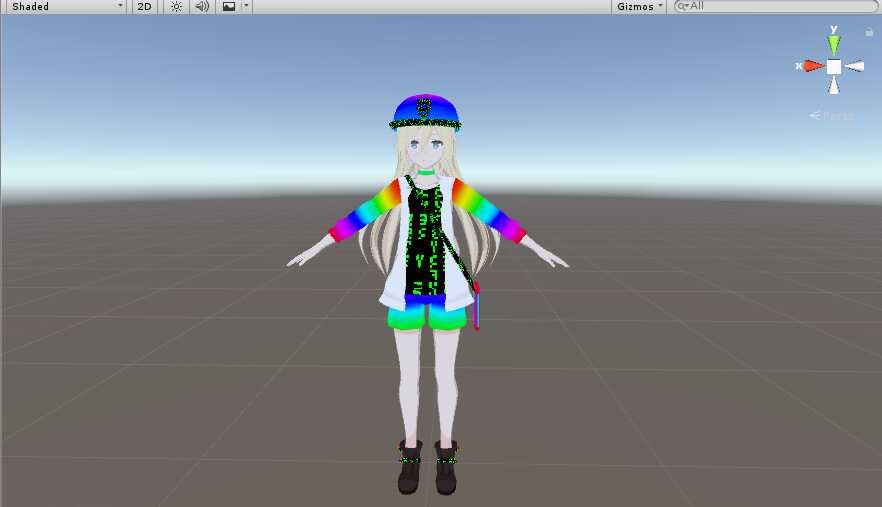The image size is (882, 507).
Task: Open the Shaded draw mode dropdown
Action: coord(65,6)
